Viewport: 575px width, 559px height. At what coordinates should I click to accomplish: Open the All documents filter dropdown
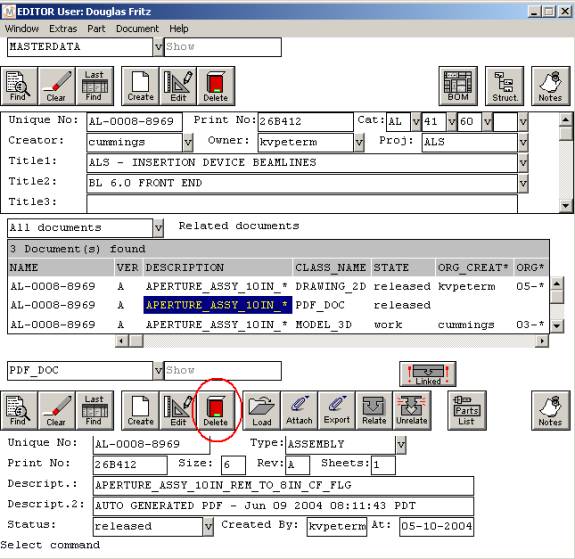pyautogui.click(x=158, y=228)
